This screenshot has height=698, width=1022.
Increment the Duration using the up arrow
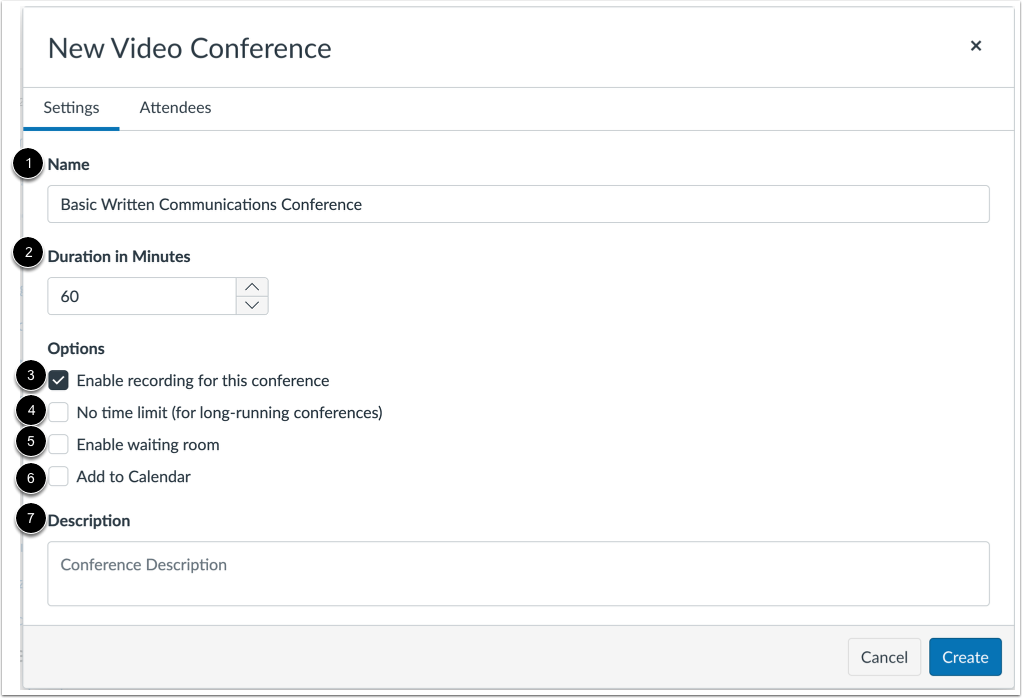click(252, 285)
